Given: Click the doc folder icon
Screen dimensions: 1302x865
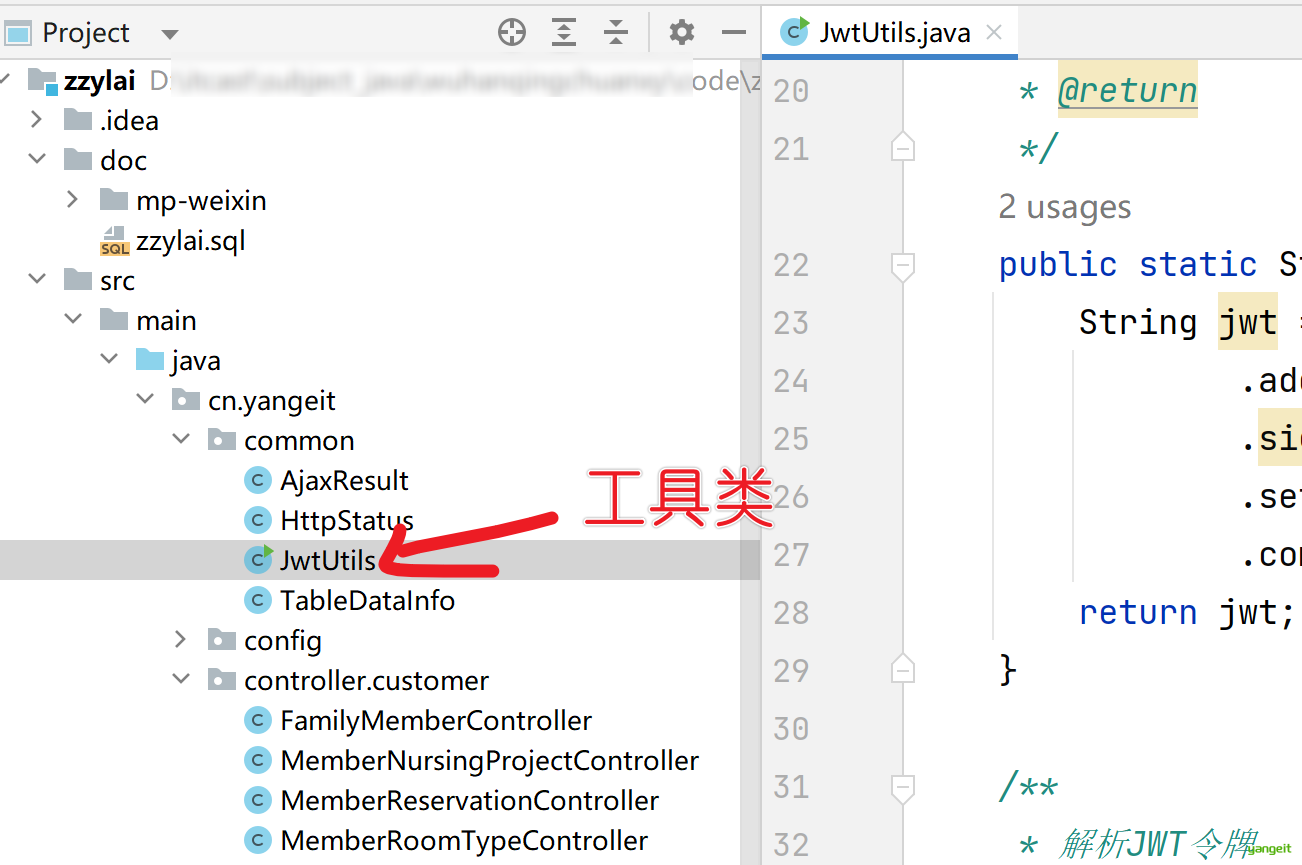Looking at the screenshot, I should pyautogui.click(x=78, y=160).
